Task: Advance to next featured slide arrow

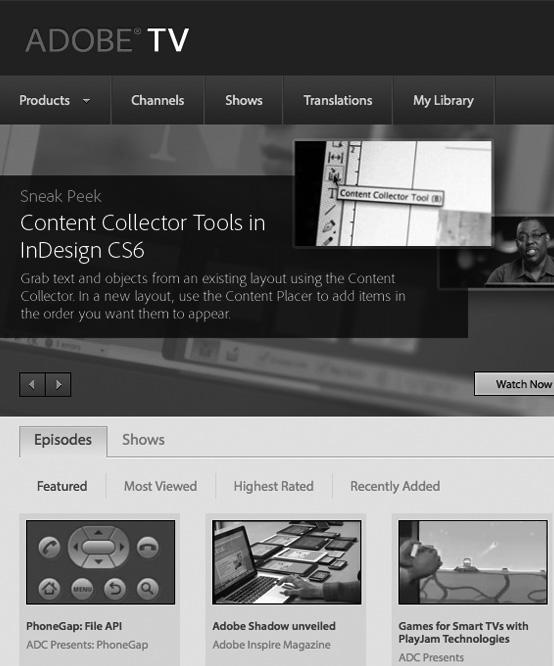Action: [58, 384]
